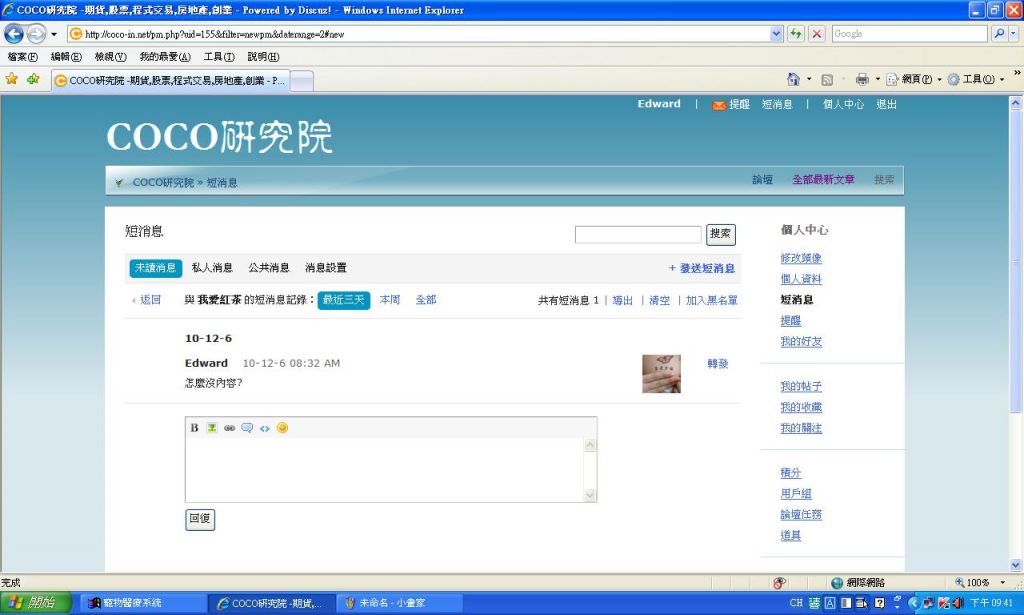Open the 編輯(E) Edit menu

[x=66, y=57]
